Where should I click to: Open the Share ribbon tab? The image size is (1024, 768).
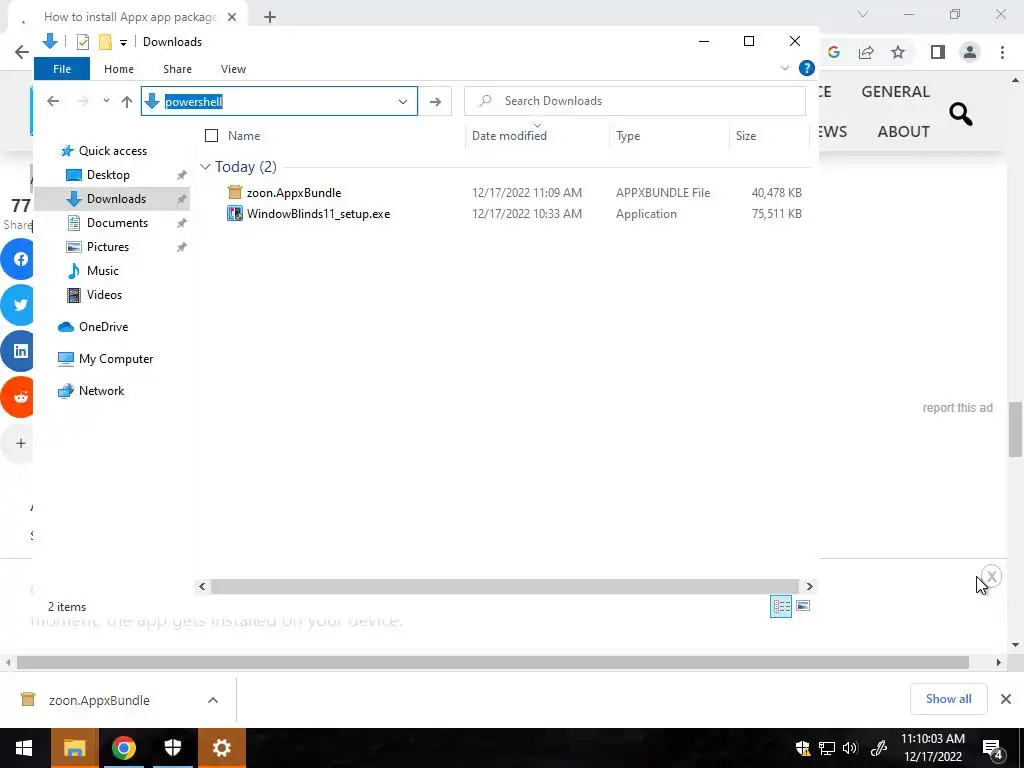[x=178, y=69]
